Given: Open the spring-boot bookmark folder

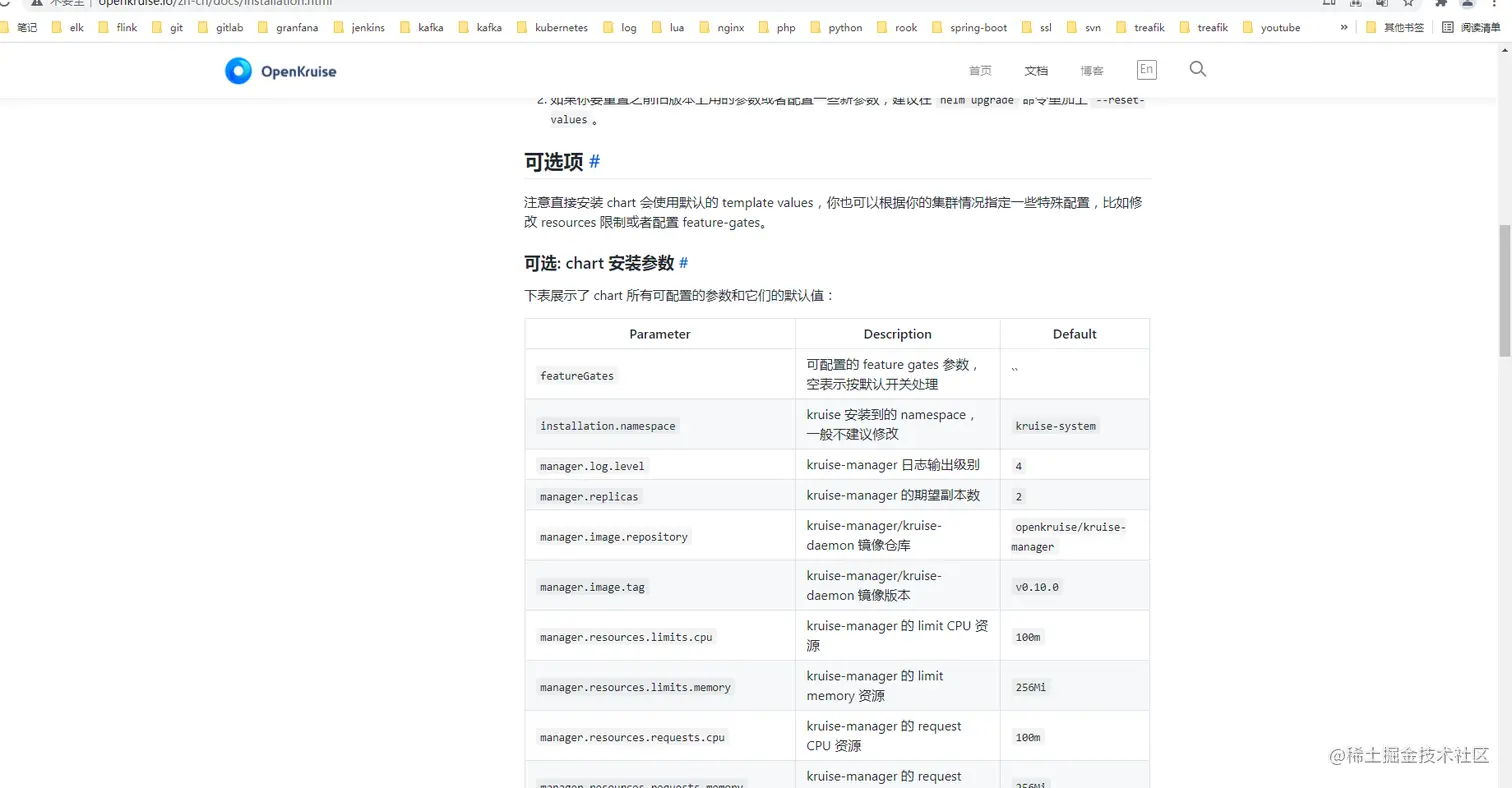Looking at the screenshot, I should tap(970, 28).
